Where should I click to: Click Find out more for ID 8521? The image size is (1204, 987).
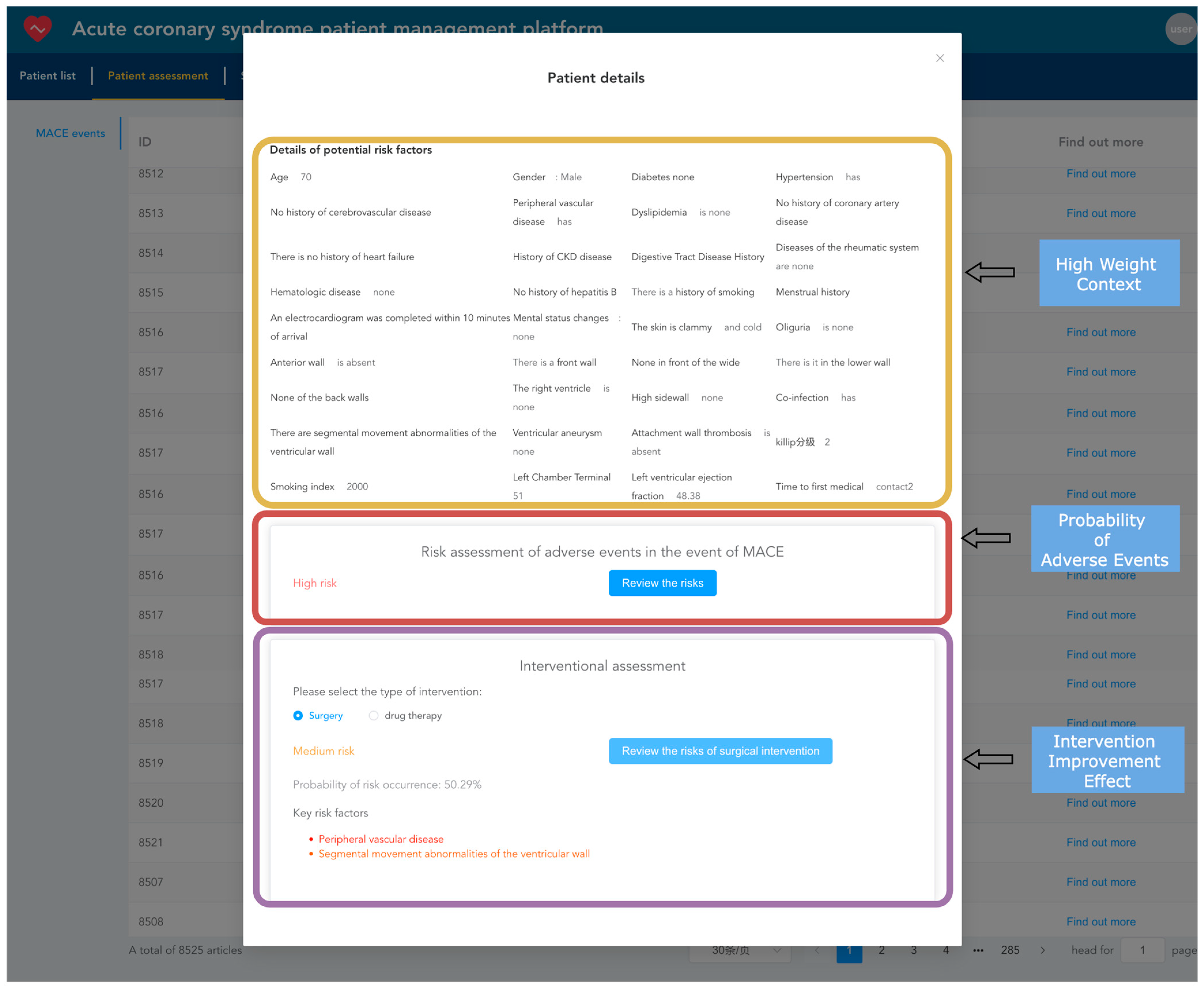point(1101,843)
